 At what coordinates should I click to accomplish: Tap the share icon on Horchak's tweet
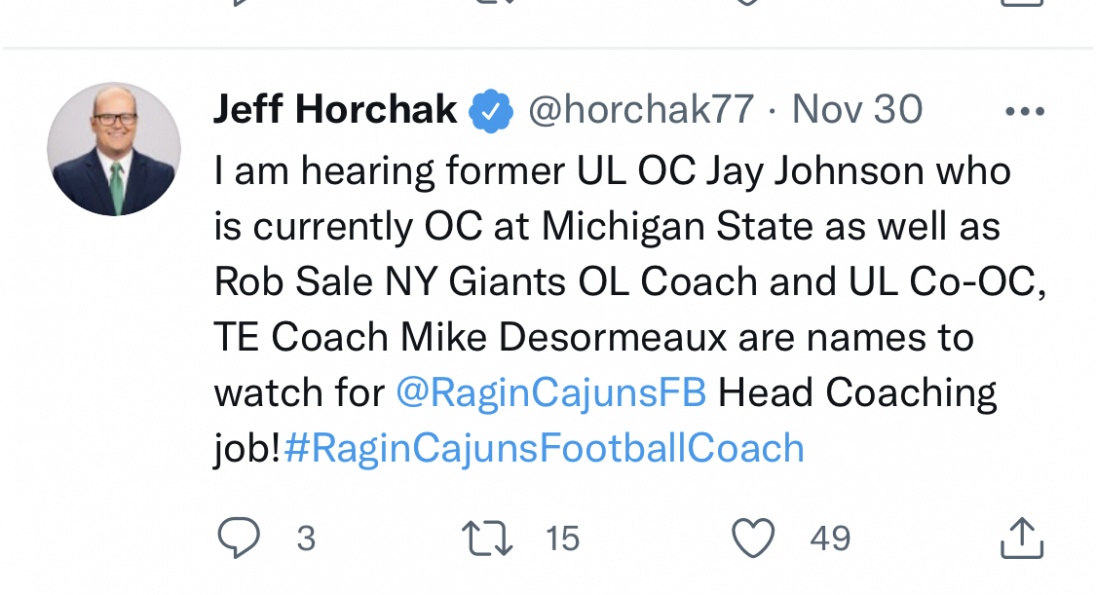[1021, 538]
